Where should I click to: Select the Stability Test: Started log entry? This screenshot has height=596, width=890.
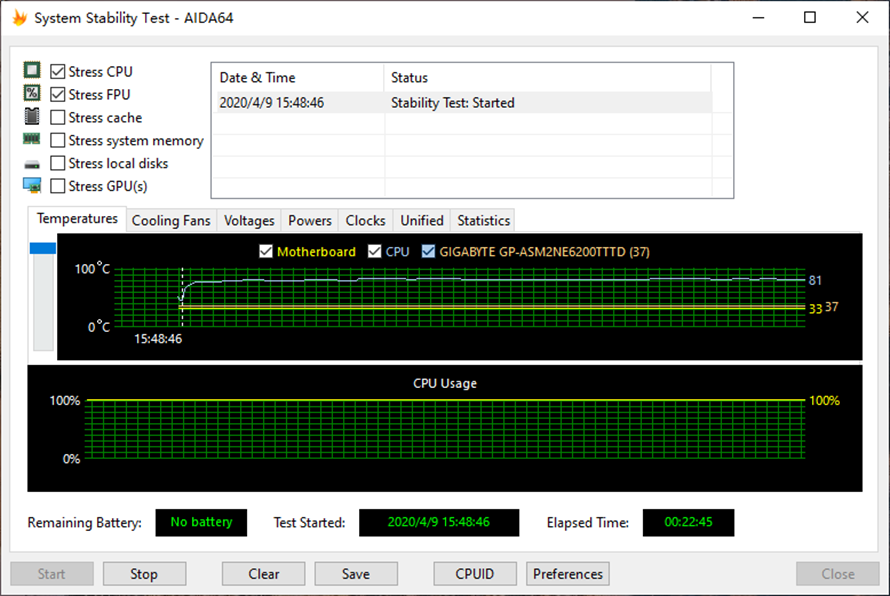coord(450,102)
